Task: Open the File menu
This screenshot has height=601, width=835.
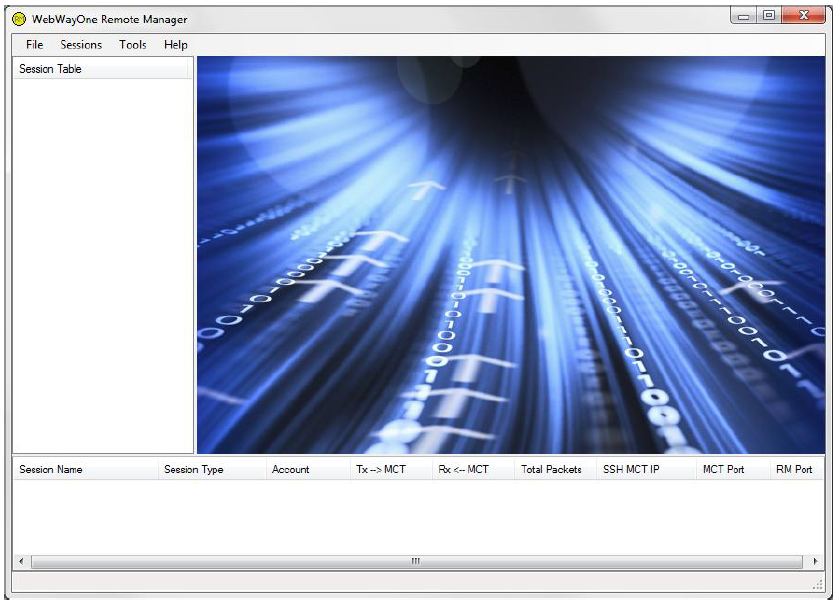Action: (35, 45)
